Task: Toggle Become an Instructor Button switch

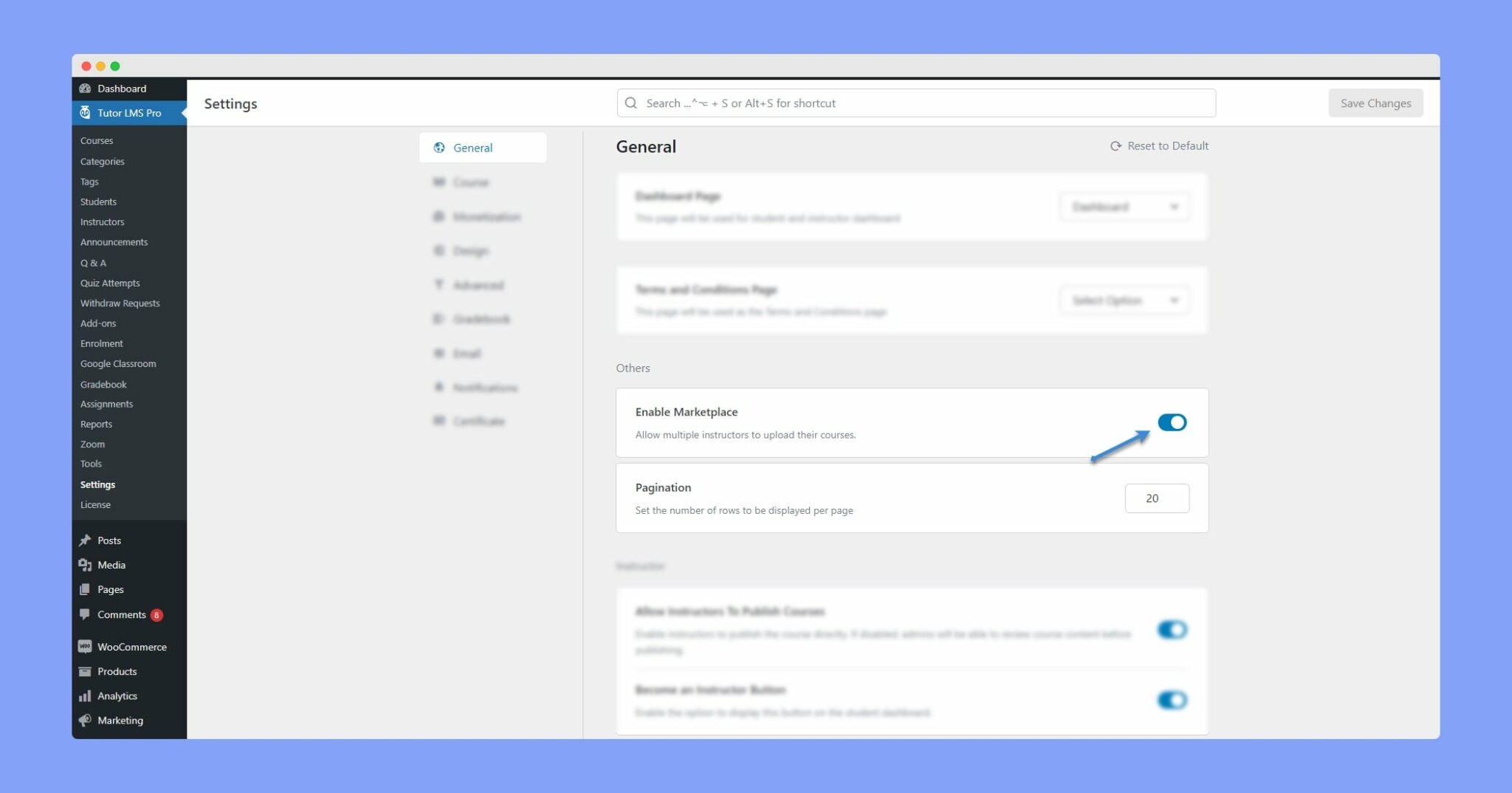Action: 1172,700
